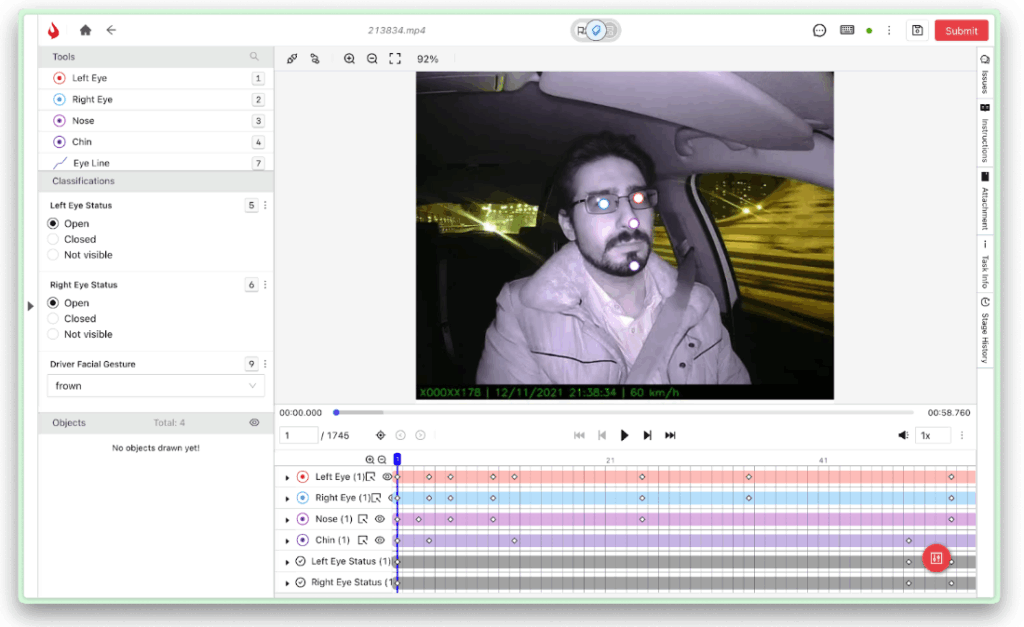Viewport: 1024px width, 627px height.
Task: Open the Driver Facial Gesture dropdown
Action: click(x=155, y=386)
